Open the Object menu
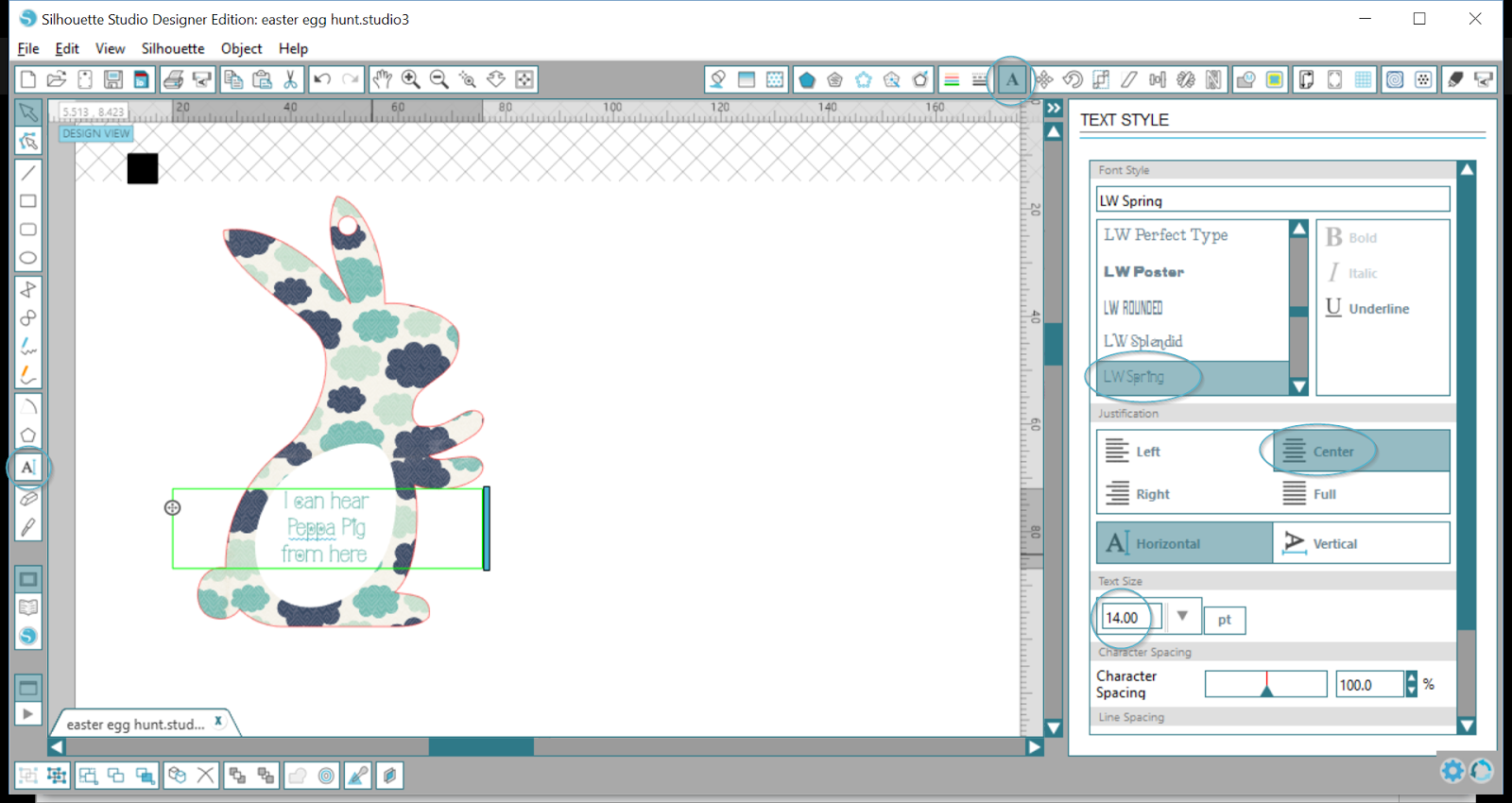This screenshot has height=803, width=1512. pyautogui.click(x=242, y=48)
